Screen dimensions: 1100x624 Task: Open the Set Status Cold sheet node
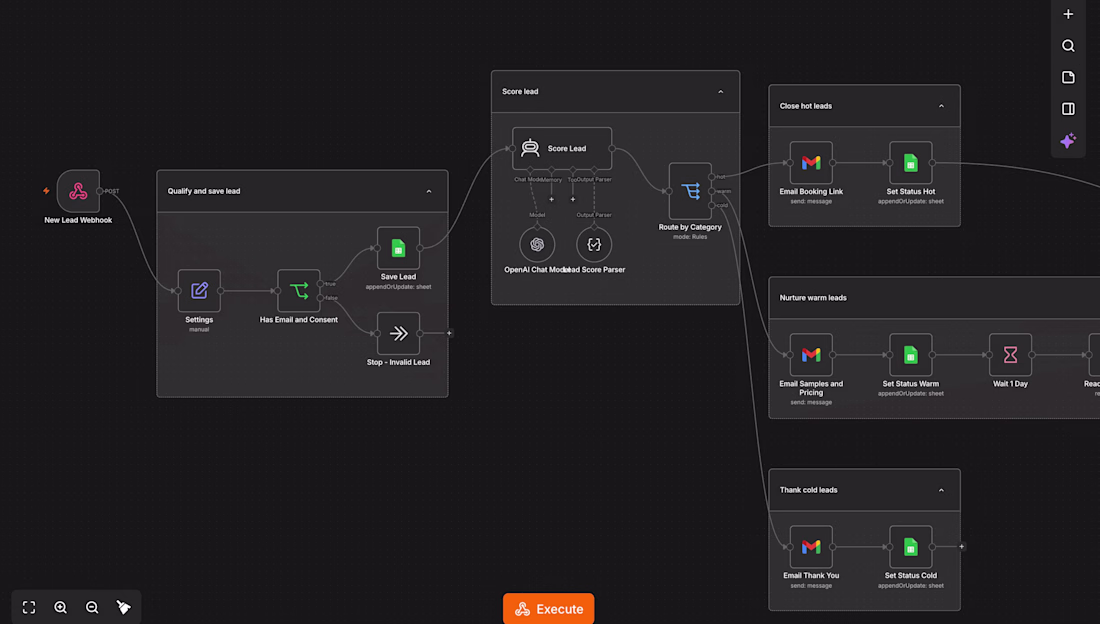pos(911,547)
